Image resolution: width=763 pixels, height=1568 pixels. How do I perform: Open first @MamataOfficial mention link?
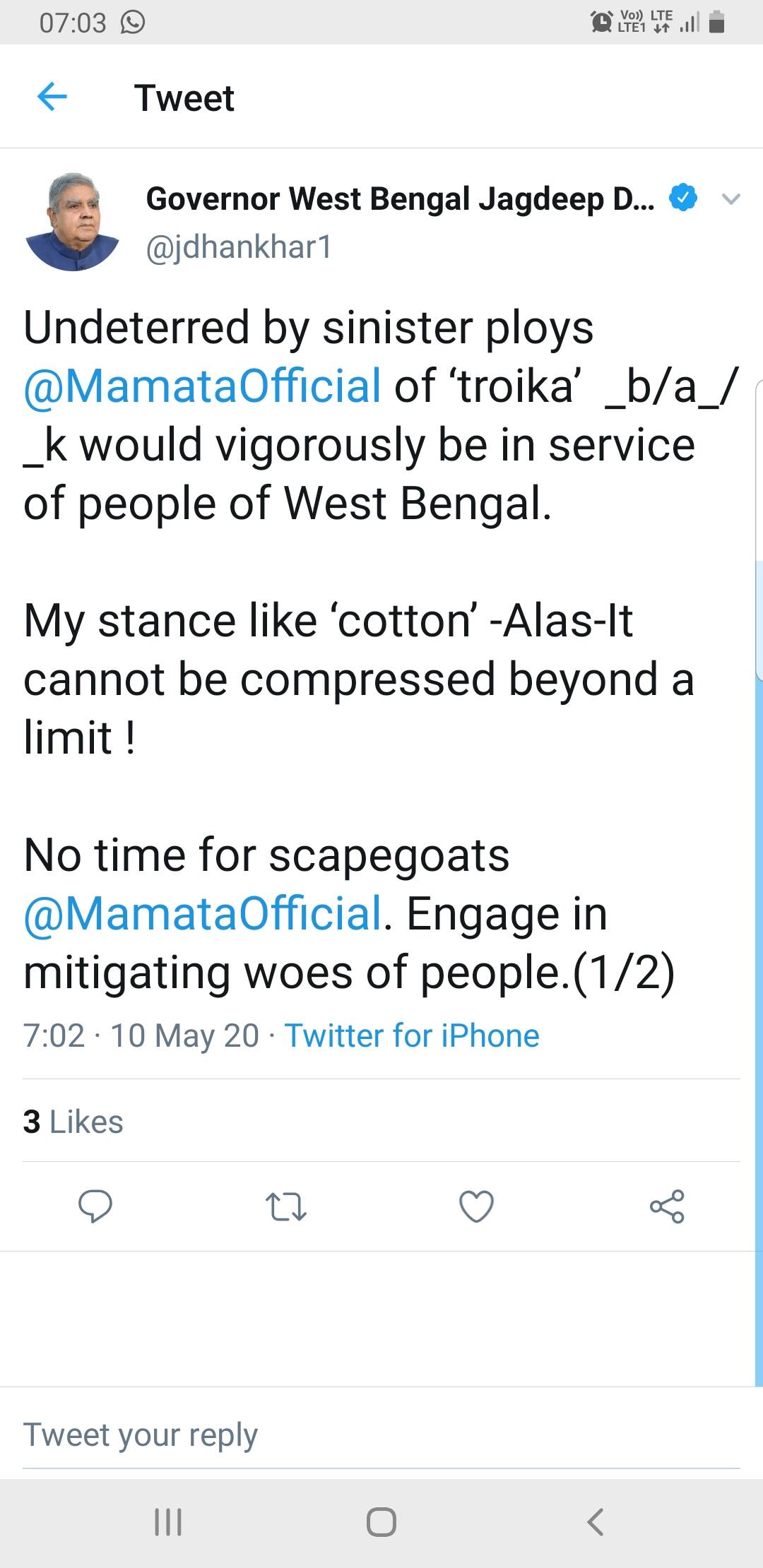tap(202, 386)
